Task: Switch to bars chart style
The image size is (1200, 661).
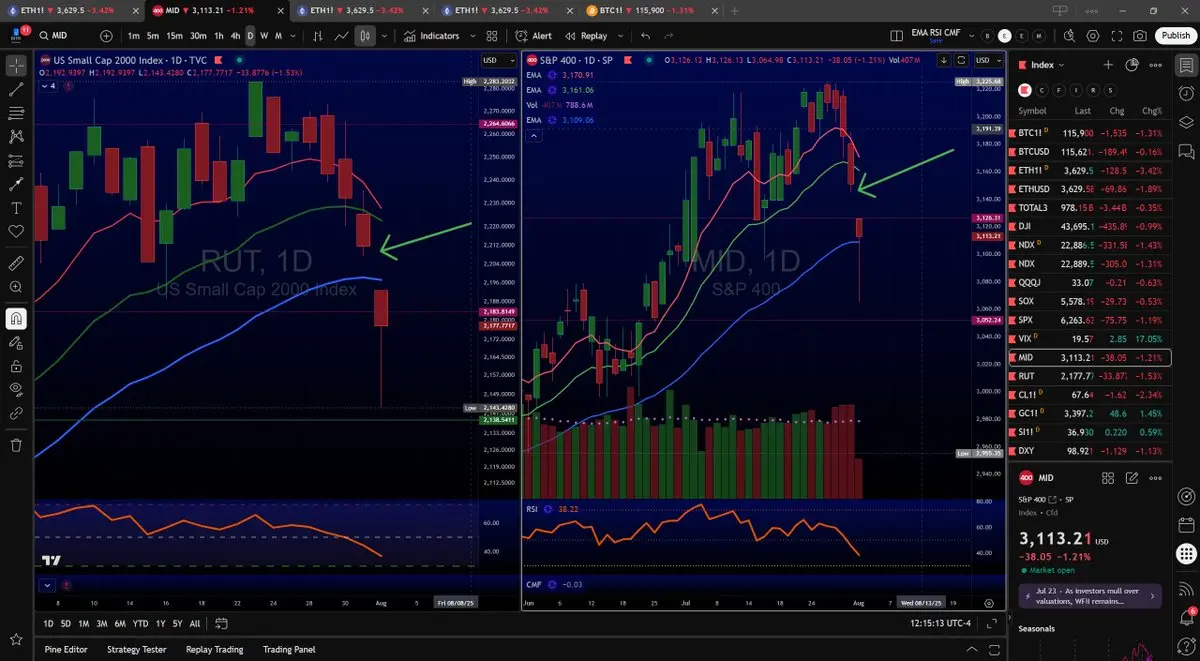Action: (x=319, y=35)
